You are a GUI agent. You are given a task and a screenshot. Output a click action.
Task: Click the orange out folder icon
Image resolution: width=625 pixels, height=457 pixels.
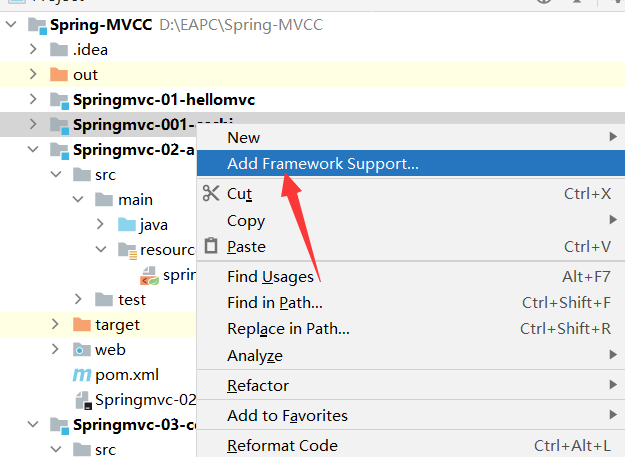(x=59, y=75)
